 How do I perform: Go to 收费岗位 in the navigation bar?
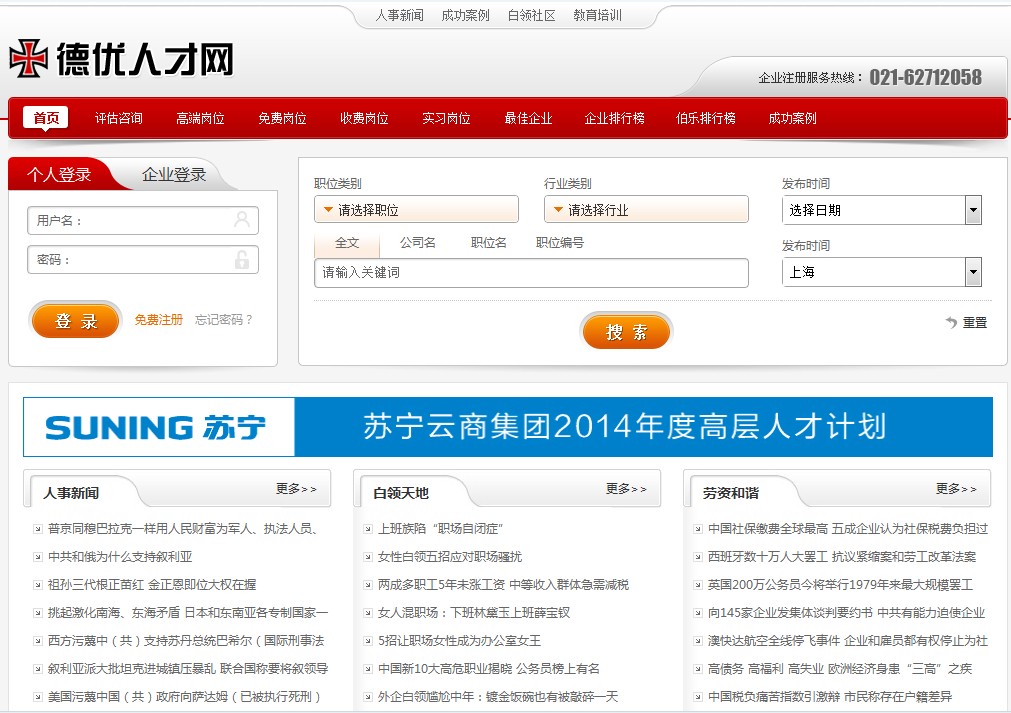[364, 118]
